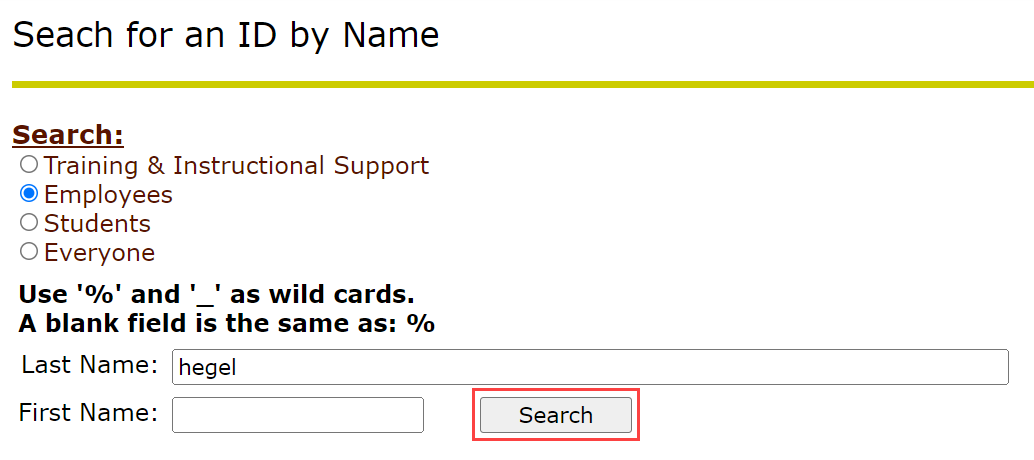1034x460 pixels.
Task: Click the 'First Name:' field label
Action: point(89,412)
